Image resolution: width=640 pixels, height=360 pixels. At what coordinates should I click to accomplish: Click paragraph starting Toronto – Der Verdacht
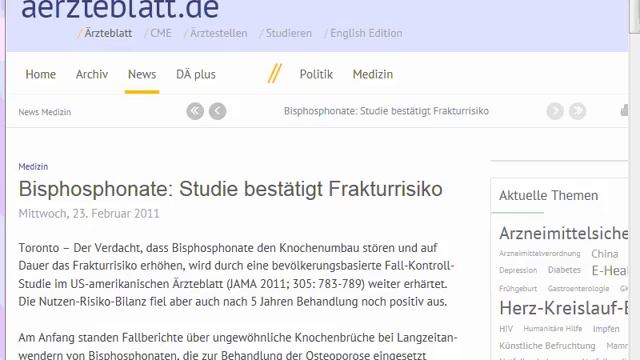236,275
